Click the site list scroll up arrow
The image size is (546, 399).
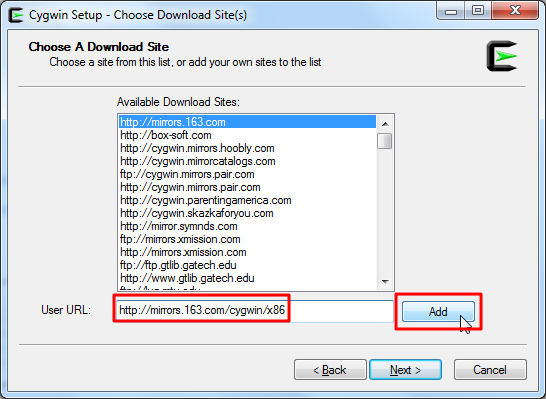pyautogui.click(x=385, y=124)
